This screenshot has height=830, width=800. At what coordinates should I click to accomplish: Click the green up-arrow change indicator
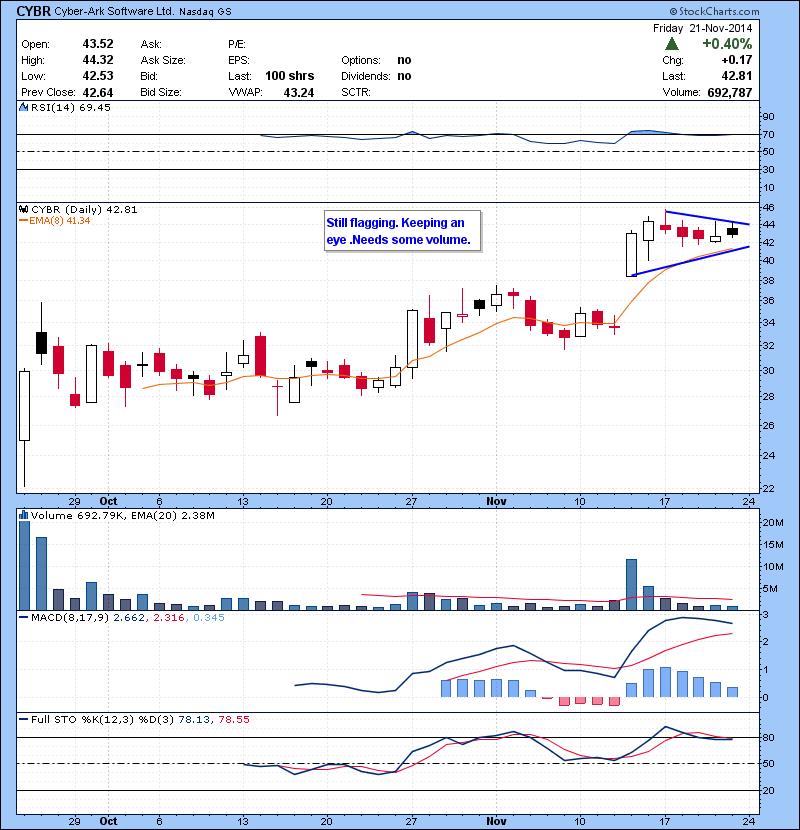coord(672,43)
